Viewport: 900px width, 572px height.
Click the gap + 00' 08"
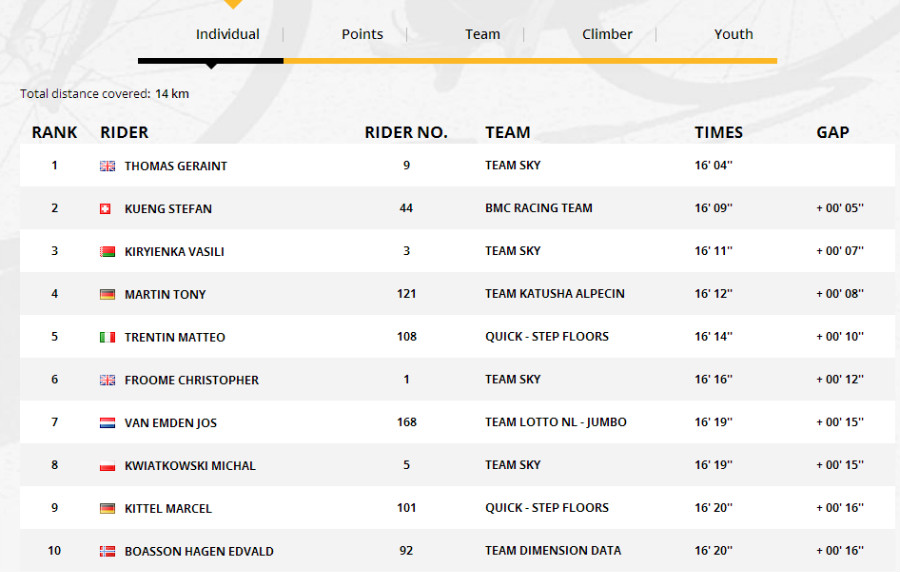840,294
